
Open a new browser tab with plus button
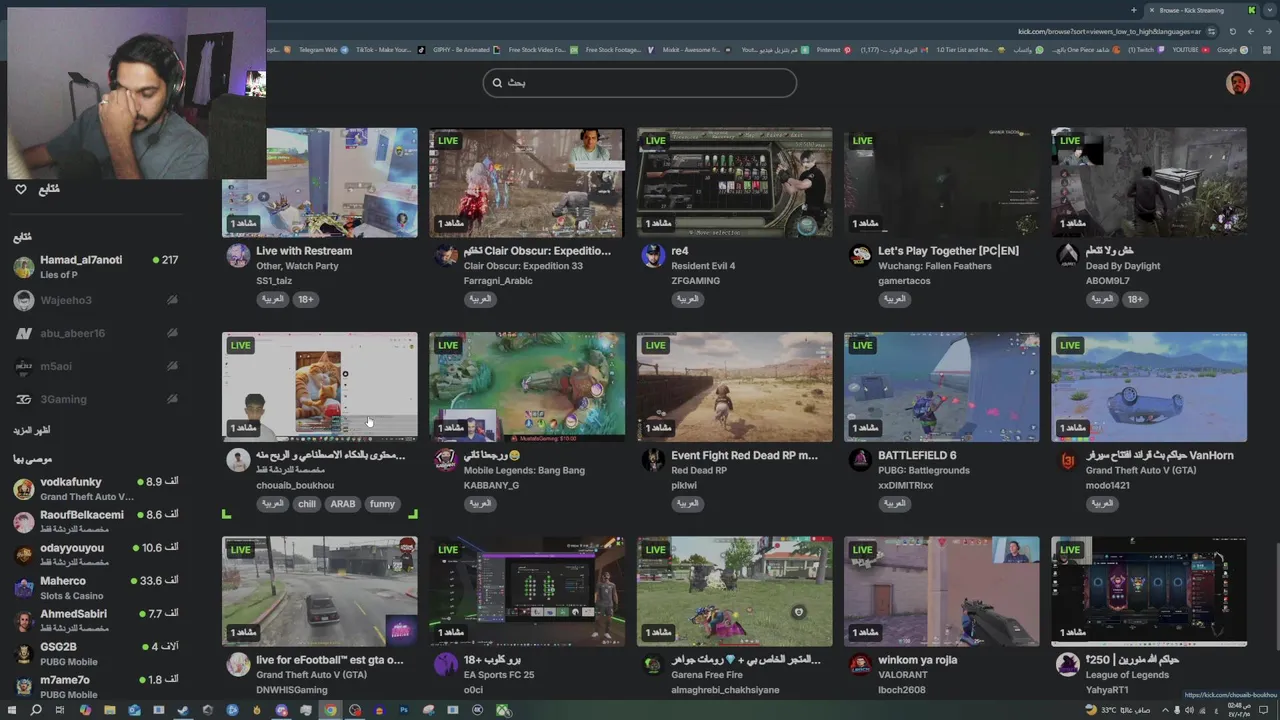pos(1134,10)
